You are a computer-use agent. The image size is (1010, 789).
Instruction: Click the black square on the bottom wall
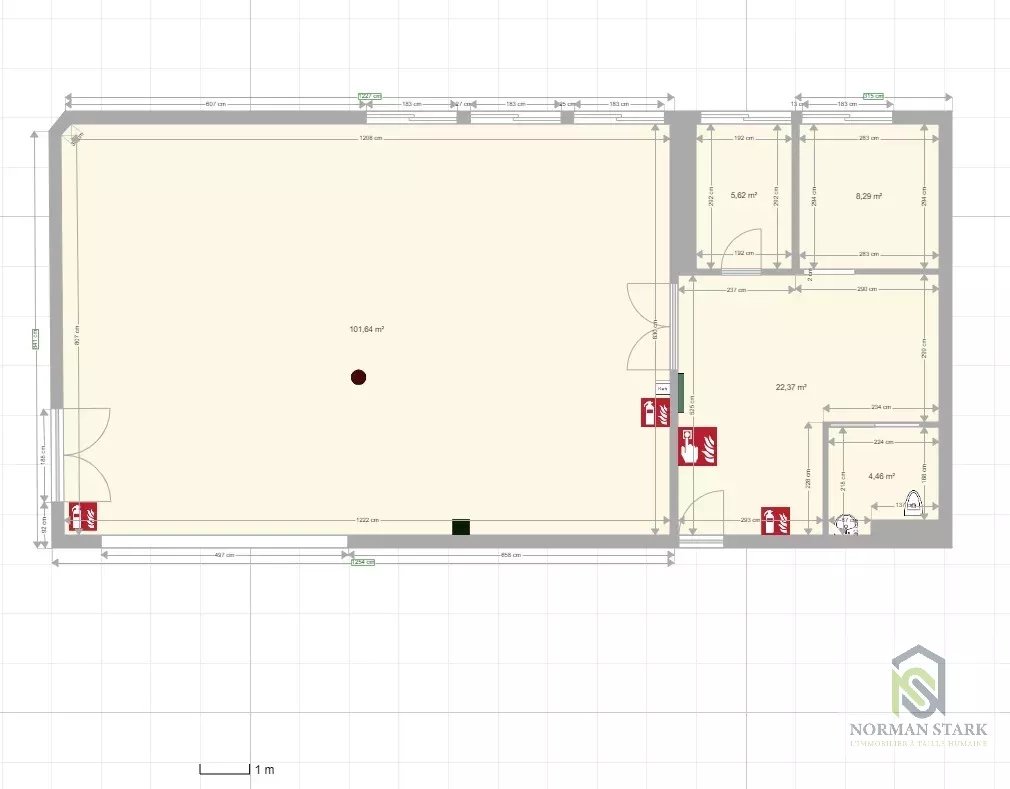tap(461, 527)
